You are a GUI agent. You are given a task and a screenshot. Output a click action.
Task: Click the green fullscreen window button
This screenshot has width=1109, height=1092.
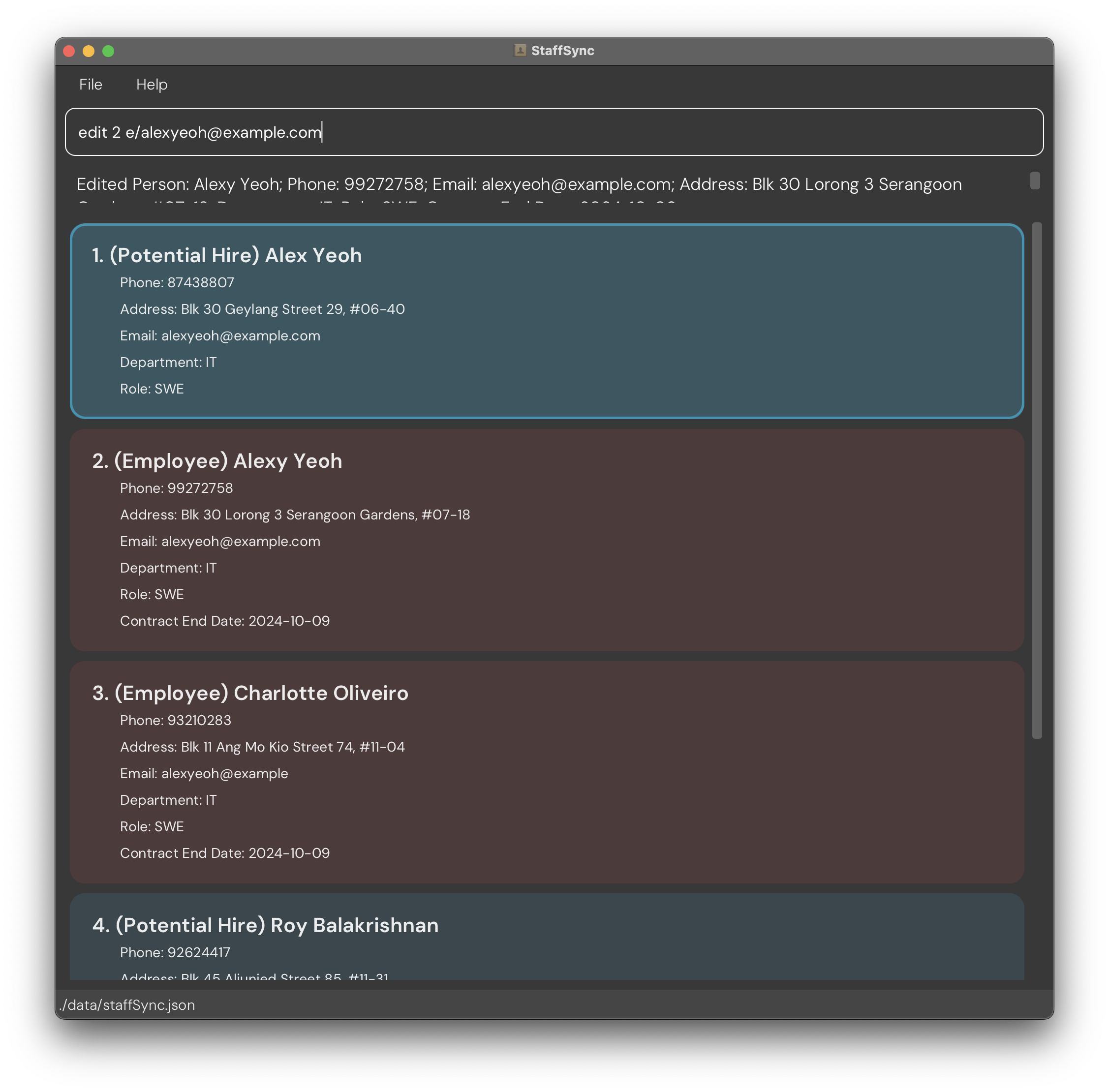[x=108, y=51]
